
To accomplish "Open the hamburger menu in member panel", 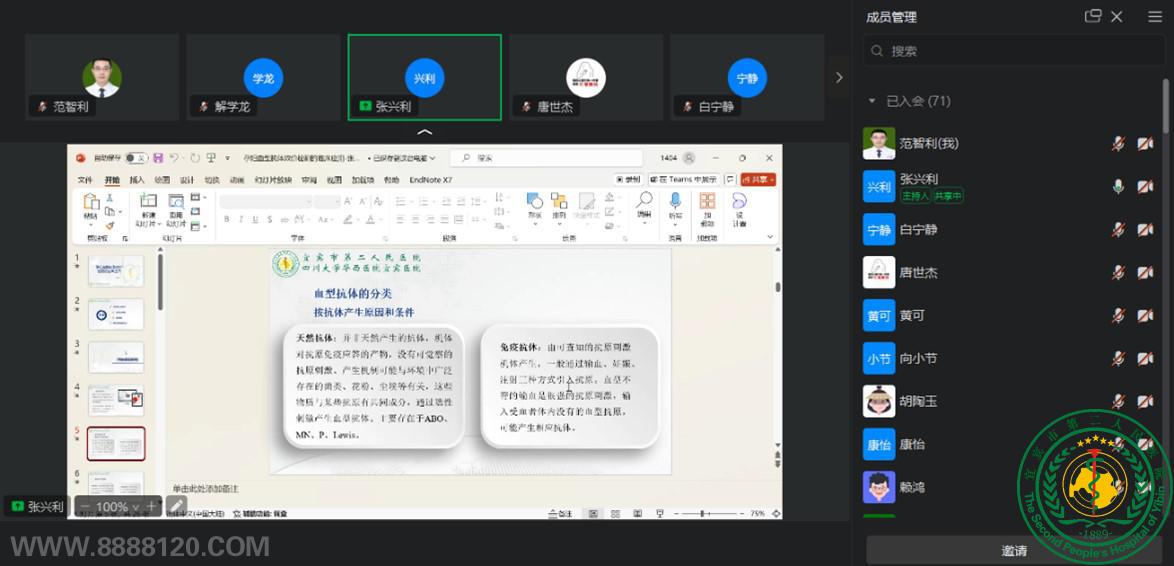I will point(1155,16).
